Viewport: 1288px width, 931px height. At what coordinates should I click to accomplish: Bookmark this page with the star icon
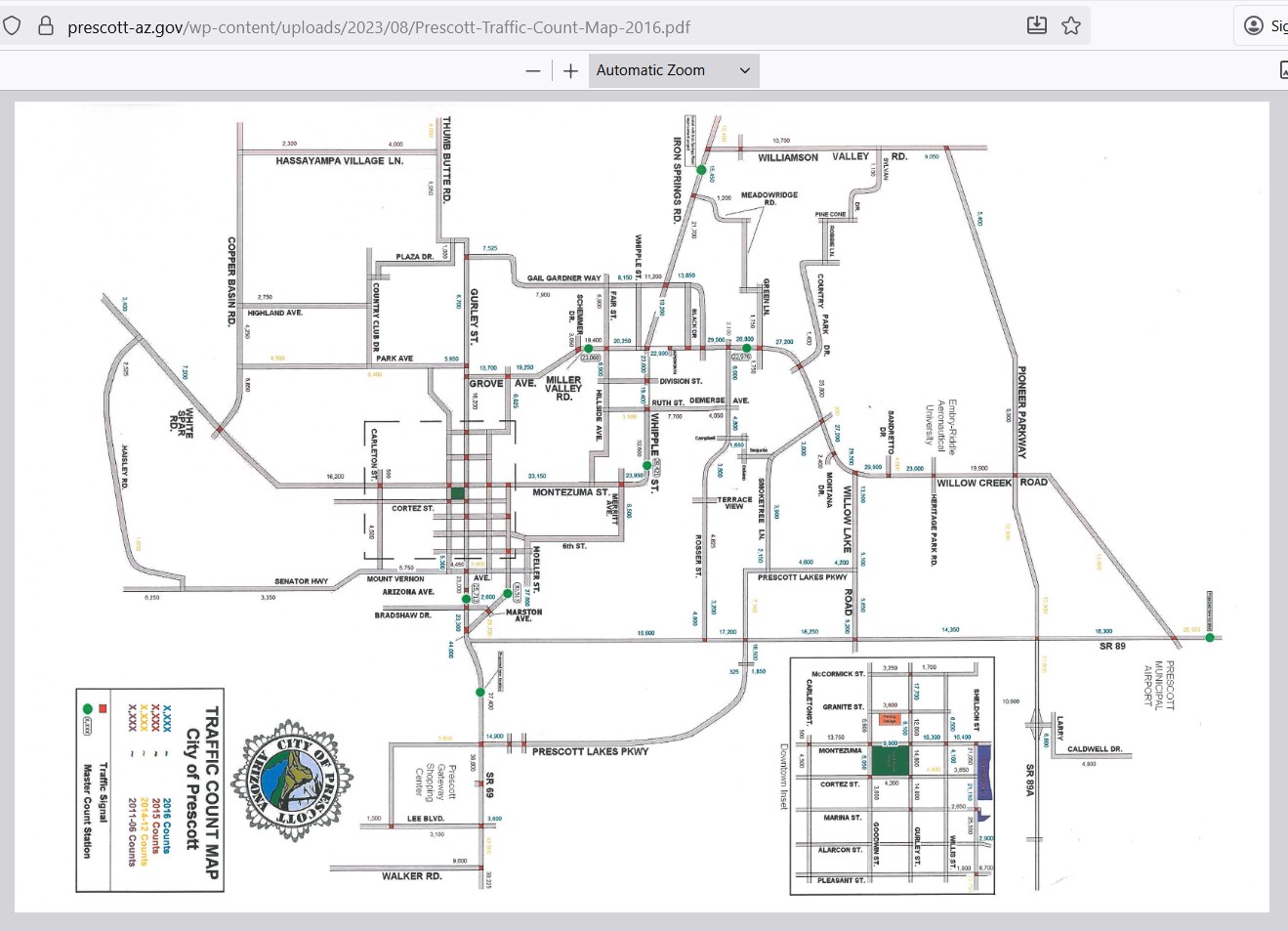coord(1071,25)
